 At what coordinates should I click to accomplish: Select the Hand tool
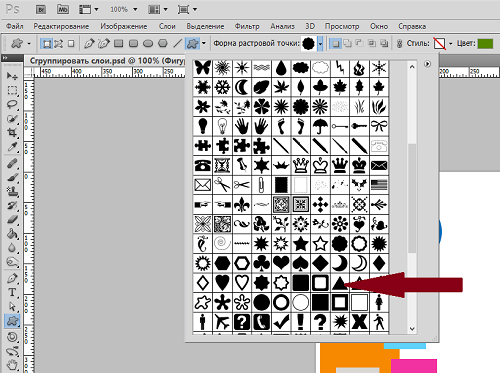(x=12, y=365)
